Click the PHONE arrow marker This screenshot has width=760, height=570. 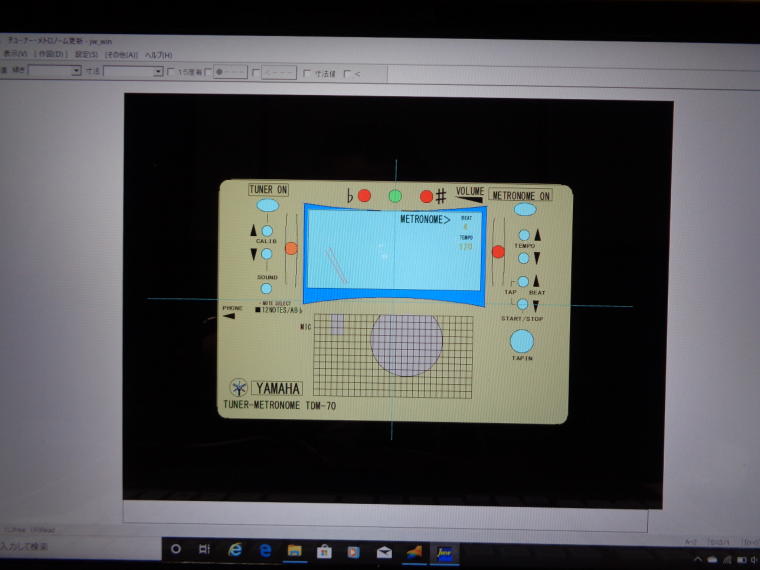(x=229, y=316)
